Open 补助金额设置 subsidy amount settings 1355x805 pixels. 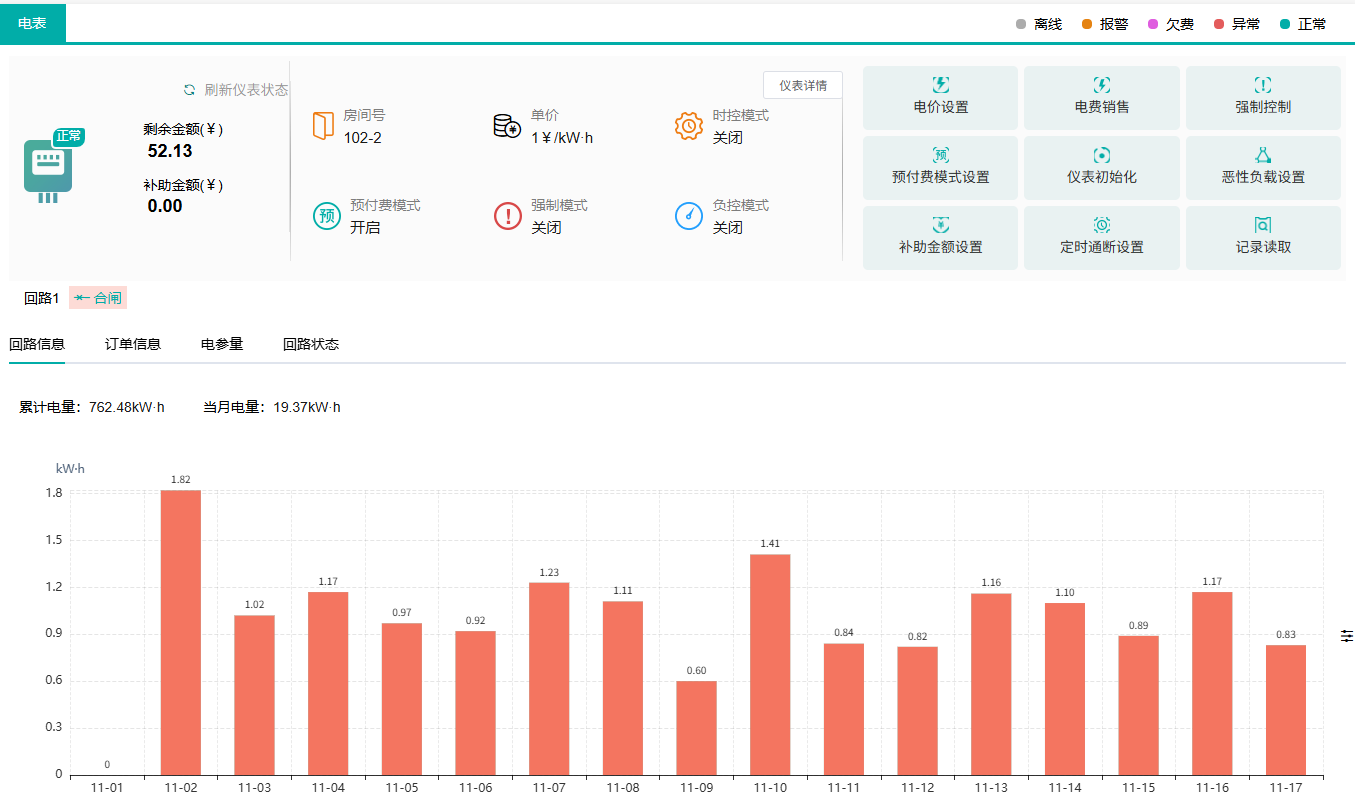[x=940, y=237]
